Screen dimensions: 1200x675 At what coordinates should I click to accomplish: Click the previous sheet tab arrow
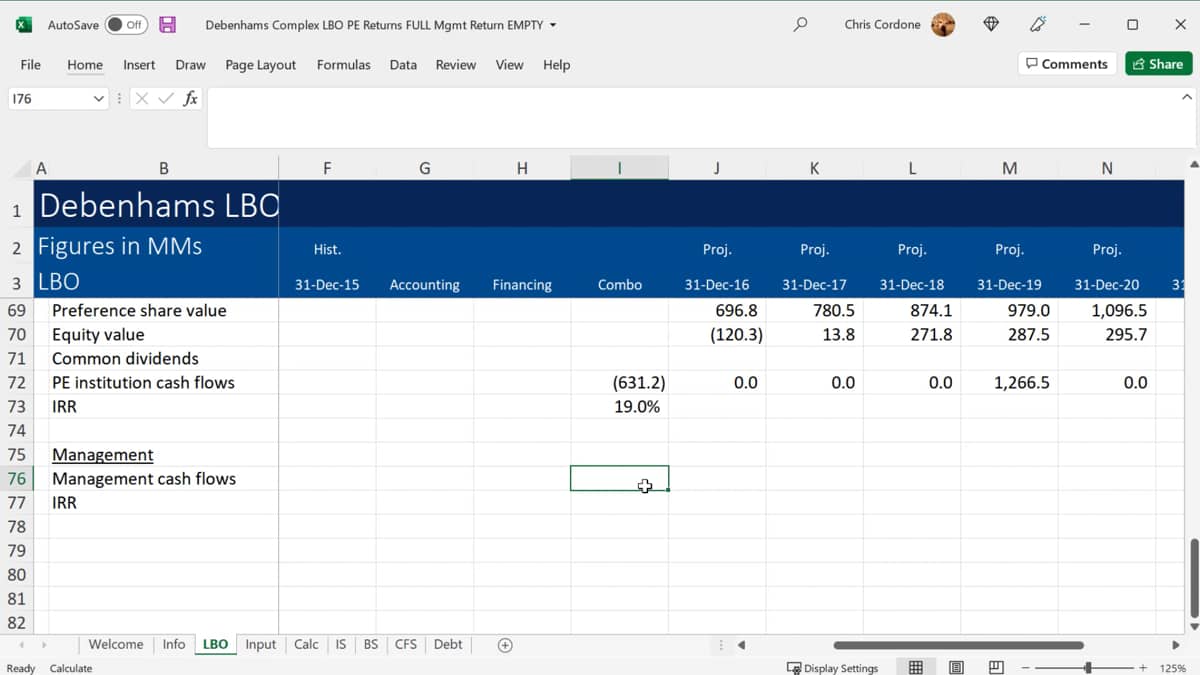21,645
